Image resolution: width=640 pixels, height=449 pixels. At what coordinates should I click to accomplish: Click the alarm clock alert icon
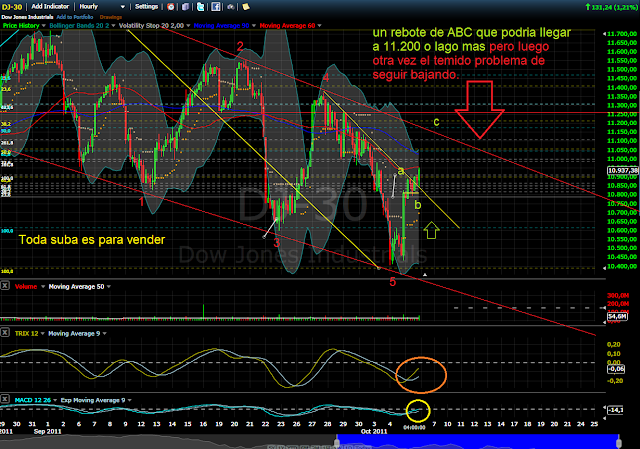coord(171,7)
